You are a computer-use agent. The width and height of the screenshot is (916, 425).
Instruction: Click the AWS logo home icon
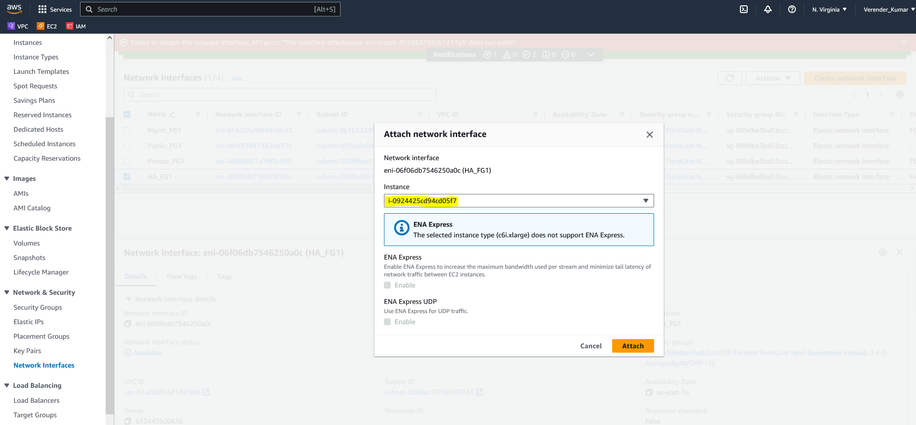pyautogui.click(x=14, y=9)
